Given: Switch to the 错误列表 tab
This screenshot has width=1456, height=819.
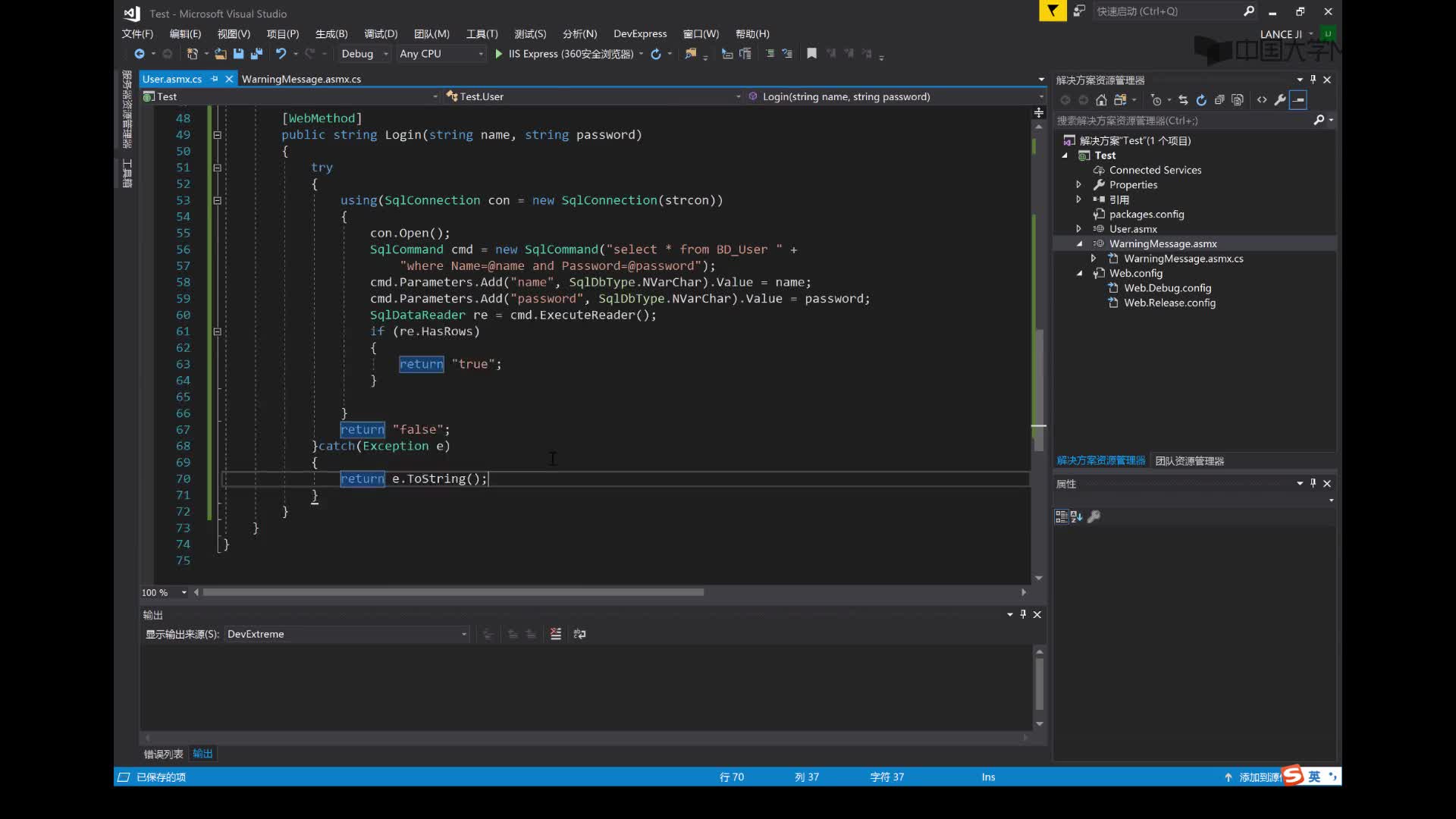Looking at the screenshot, I should click(164, 754).
